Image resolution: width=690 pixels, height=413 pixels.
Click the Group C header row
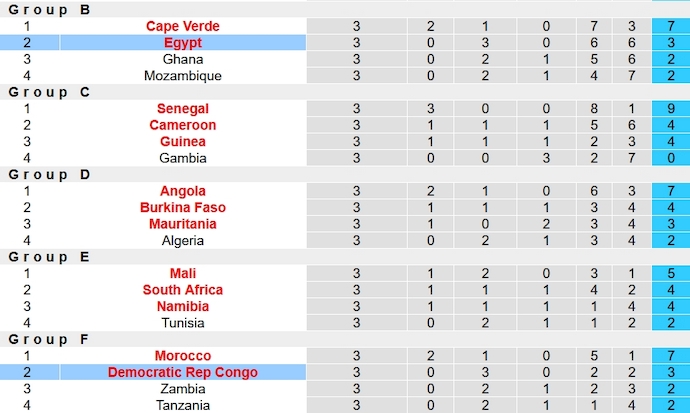[50, 92]
